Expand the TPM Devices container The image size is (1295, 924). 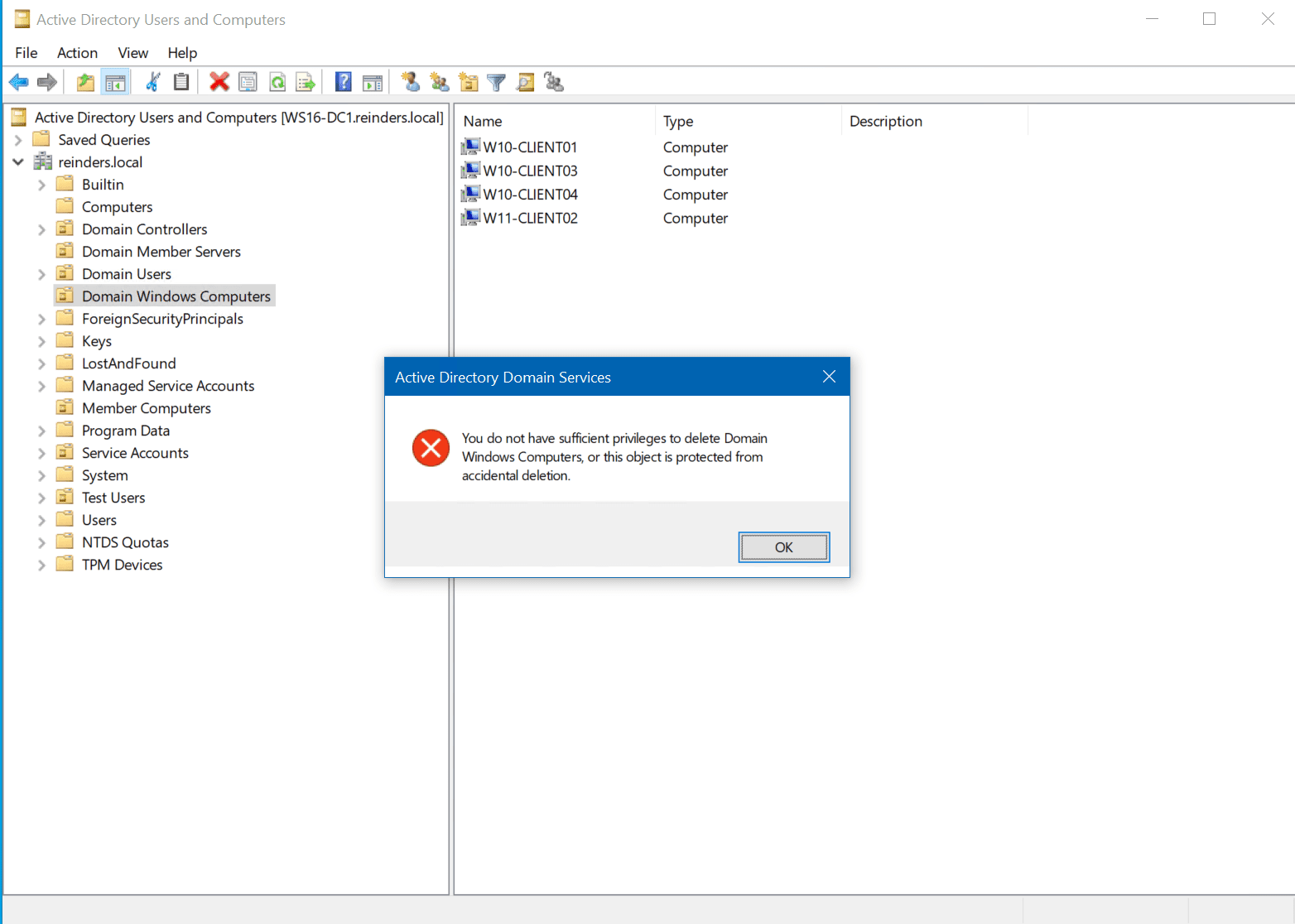41,565
